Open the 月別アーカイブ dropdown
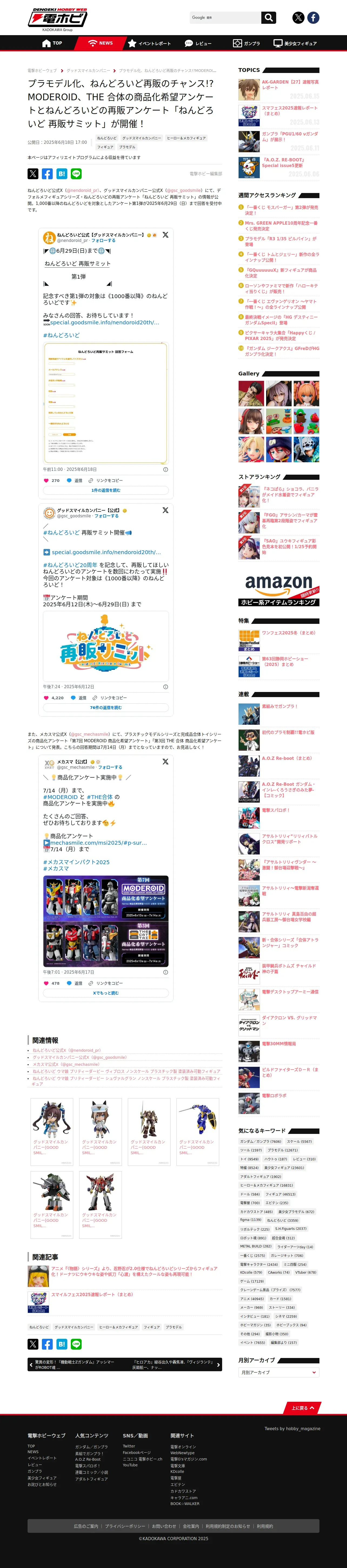347x1568 pixels. pos(279,1372)
